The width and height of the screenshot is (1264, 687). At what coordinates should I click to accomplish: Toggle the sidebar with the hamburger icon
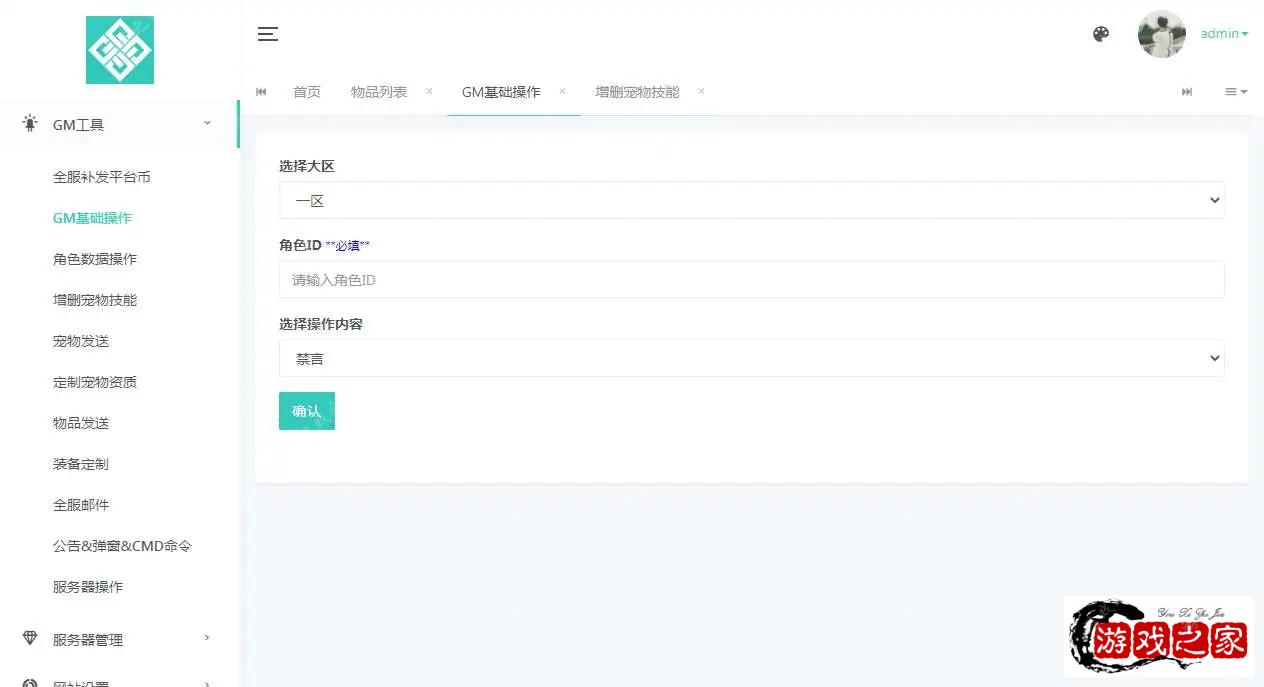tap(267, 33)
